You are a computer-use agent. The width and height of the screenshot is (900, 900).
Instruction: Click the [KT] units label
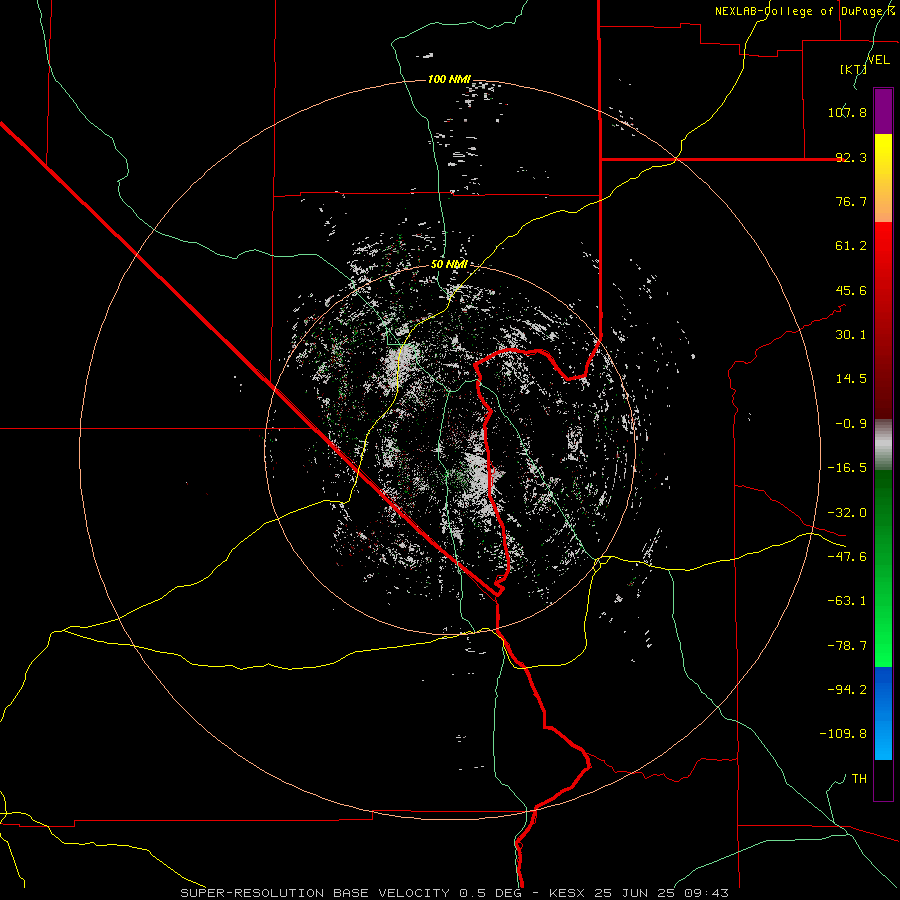coord(853,69)
